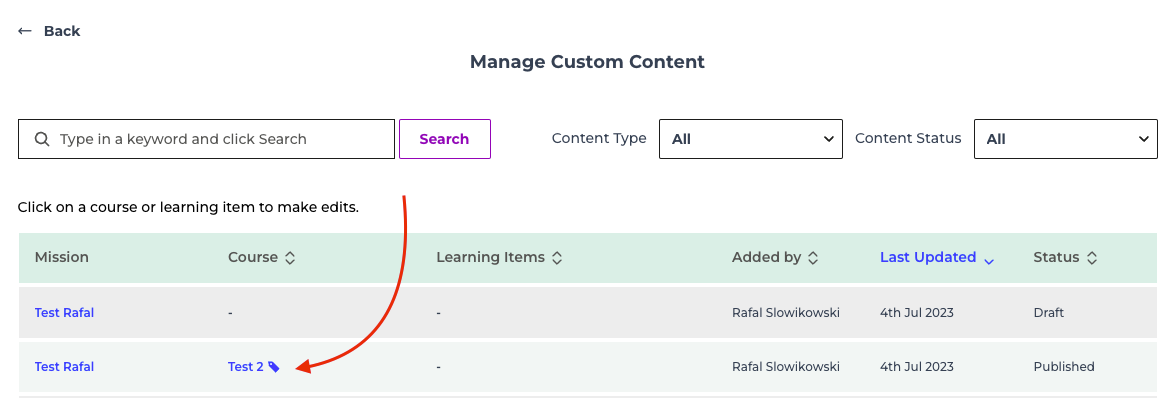This screenshot has height=398, width=1176.
Task: Click the Course column sort arrows
Action: (290, 258)
